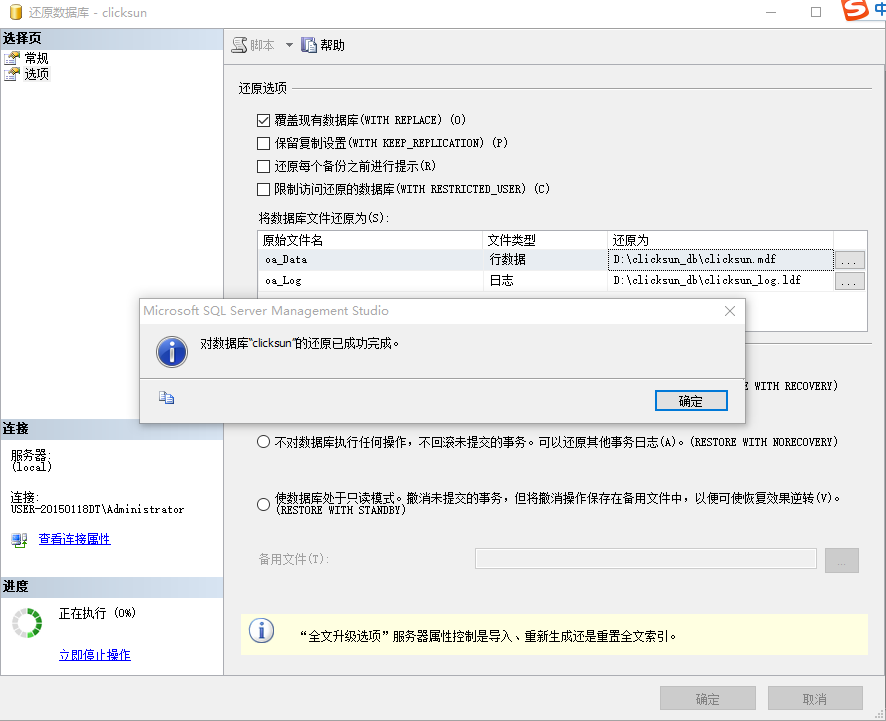
Task: Click the 还原为 column header
Action: (x=720, y=241)
